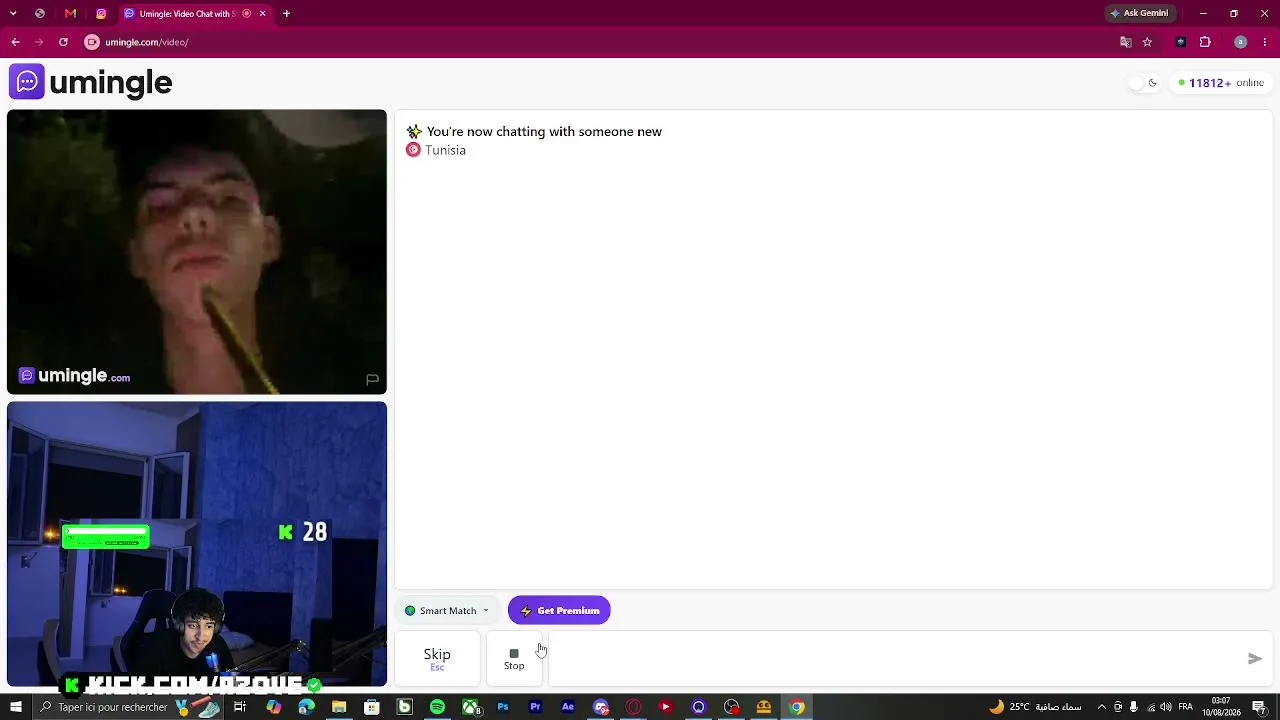Click the Get Premium button
Viewport: 1280px width, 720px height.
[559, 610]
